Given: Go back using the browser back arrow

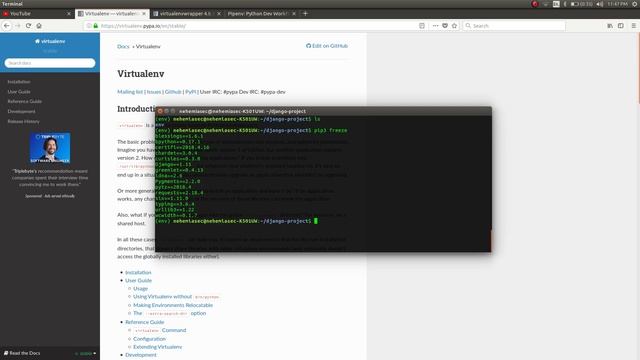Looking at the screenshot, I should point(7,26).
